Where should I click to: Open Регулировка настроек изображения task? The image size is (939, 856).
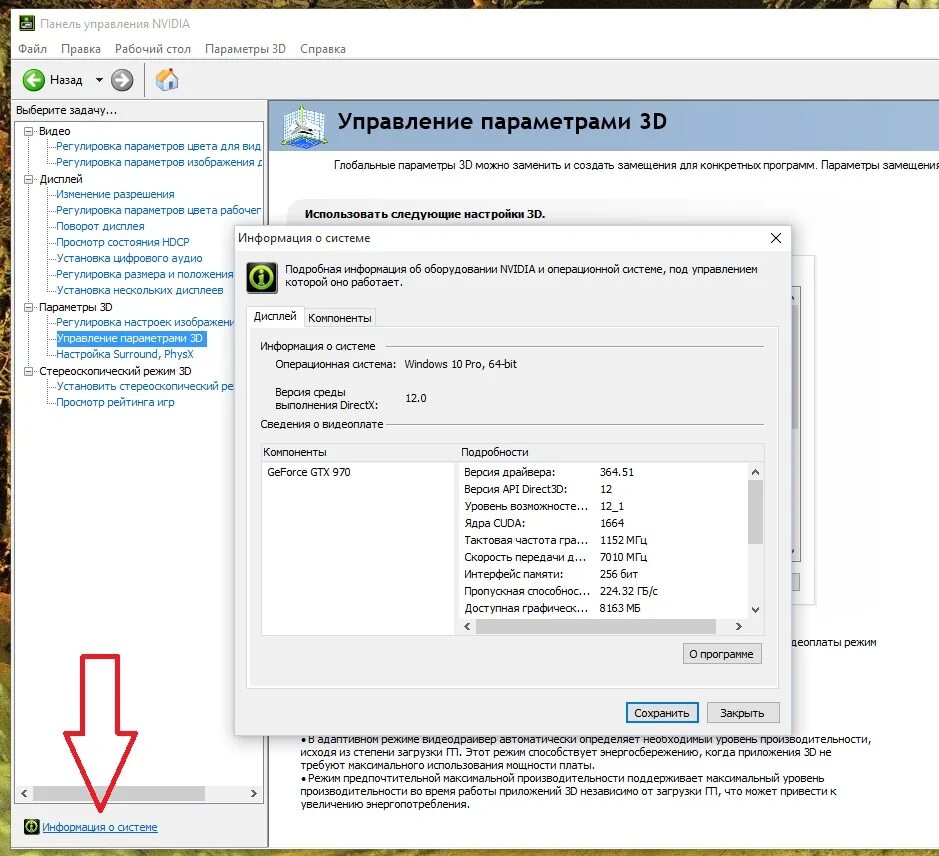(x=144, y=322)
